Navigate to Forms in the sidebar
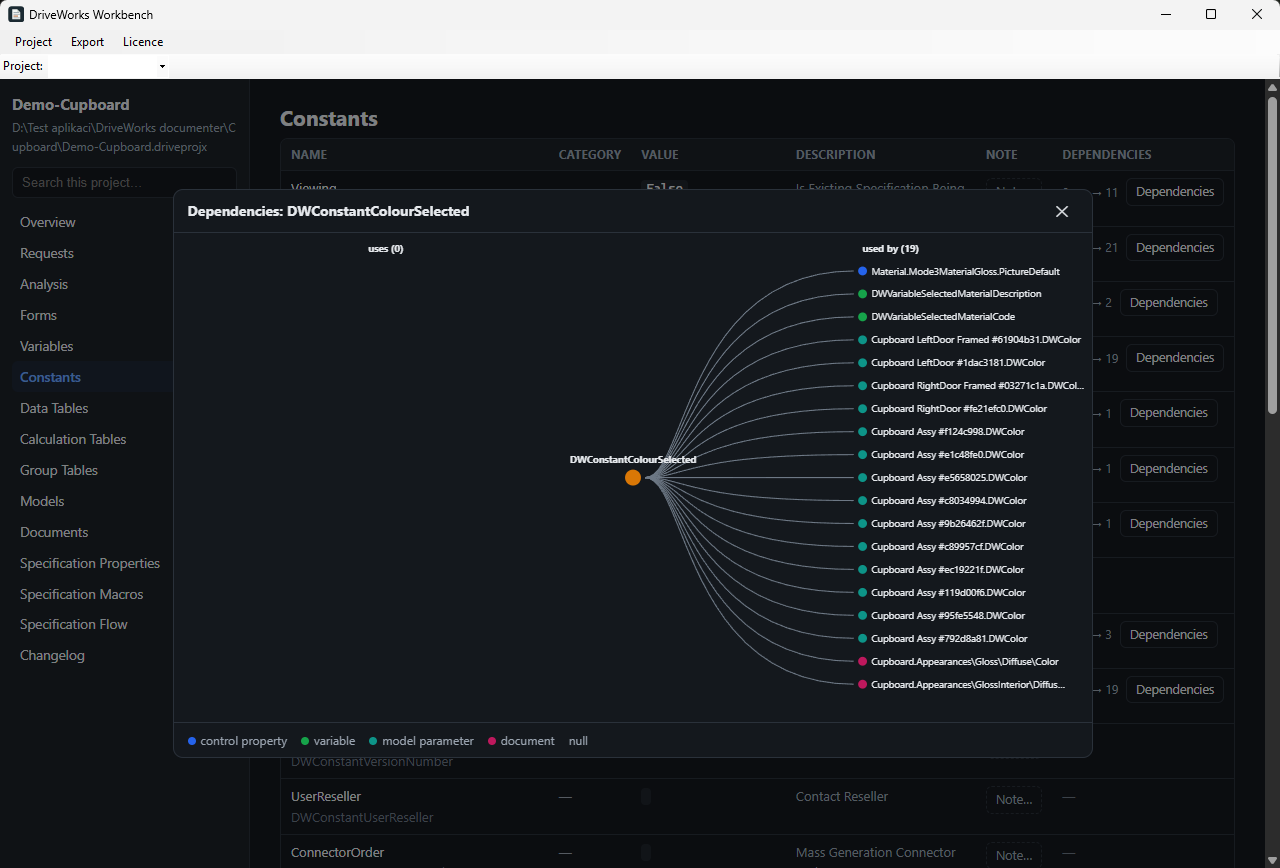 click(x=38, y=315)
